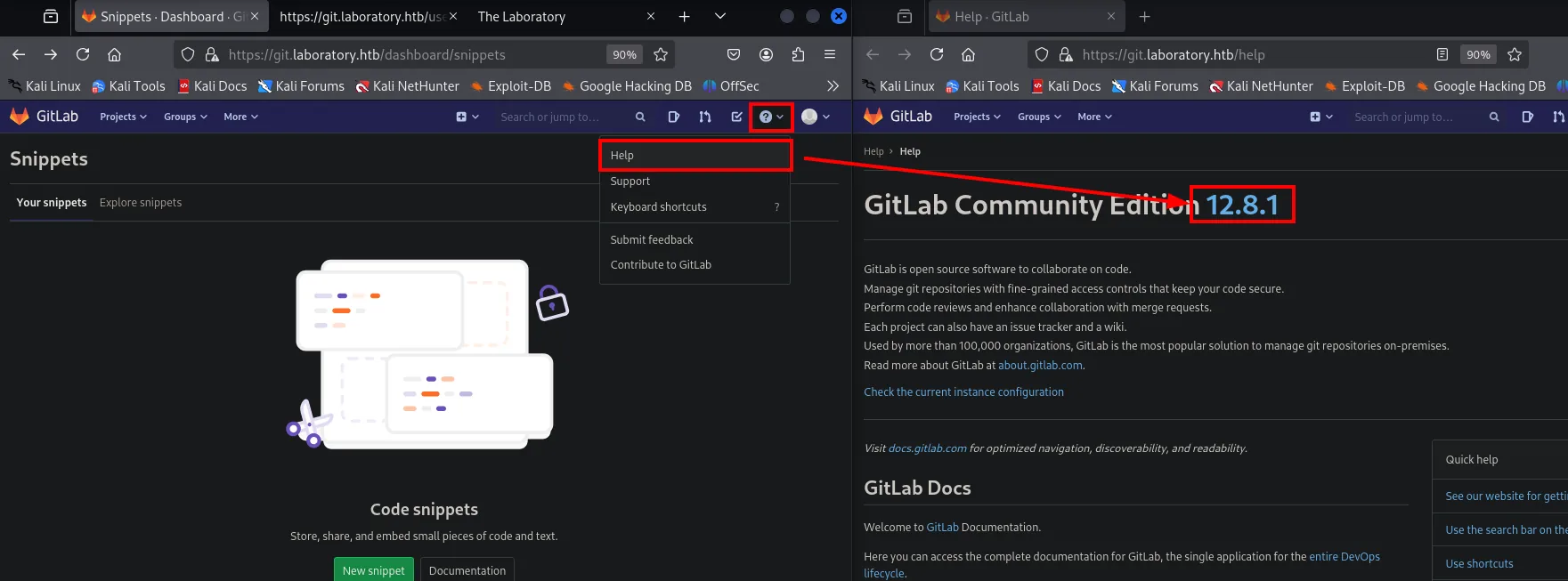The height and width of the screenshot is (581, 1568).
Task: Click the tab history icon in the left browser
Action: point(51,17)
